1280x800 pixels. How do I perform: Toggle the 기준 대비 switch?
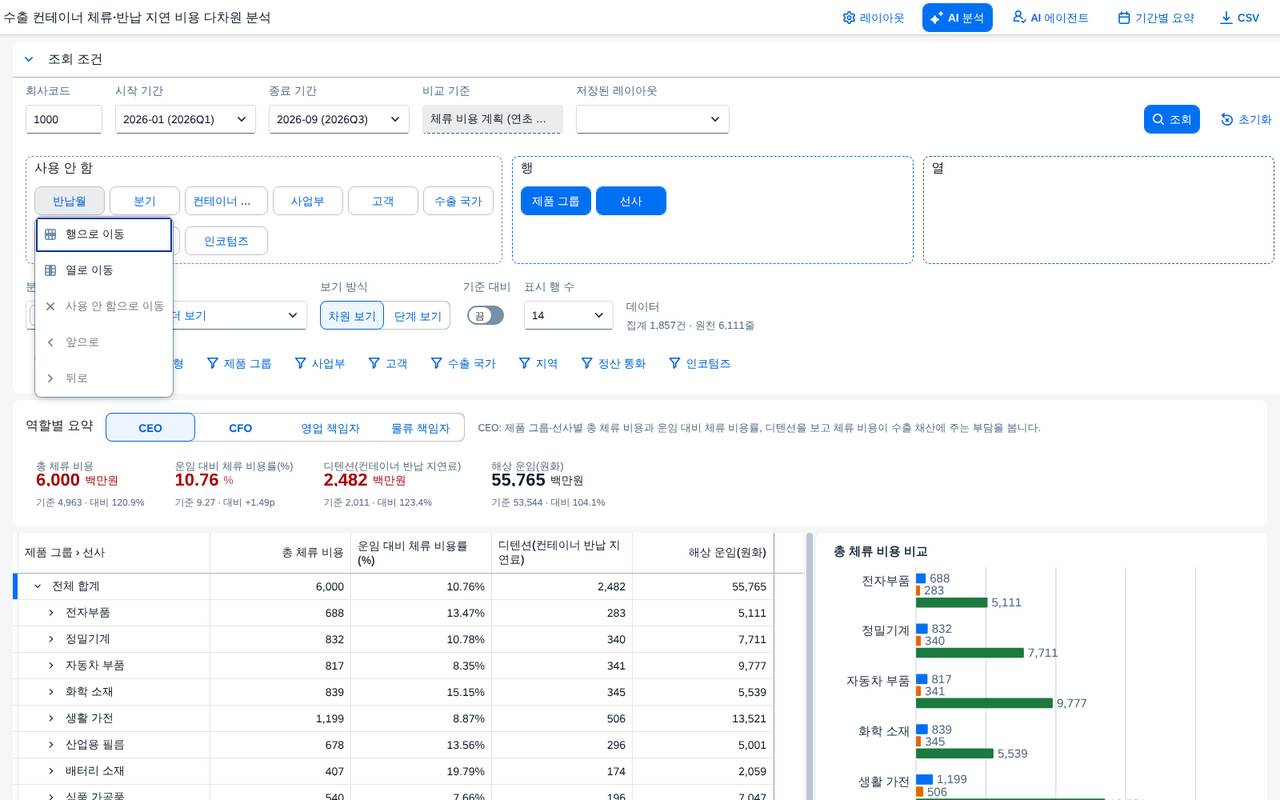pyautogui.click(x=485, y=315)
